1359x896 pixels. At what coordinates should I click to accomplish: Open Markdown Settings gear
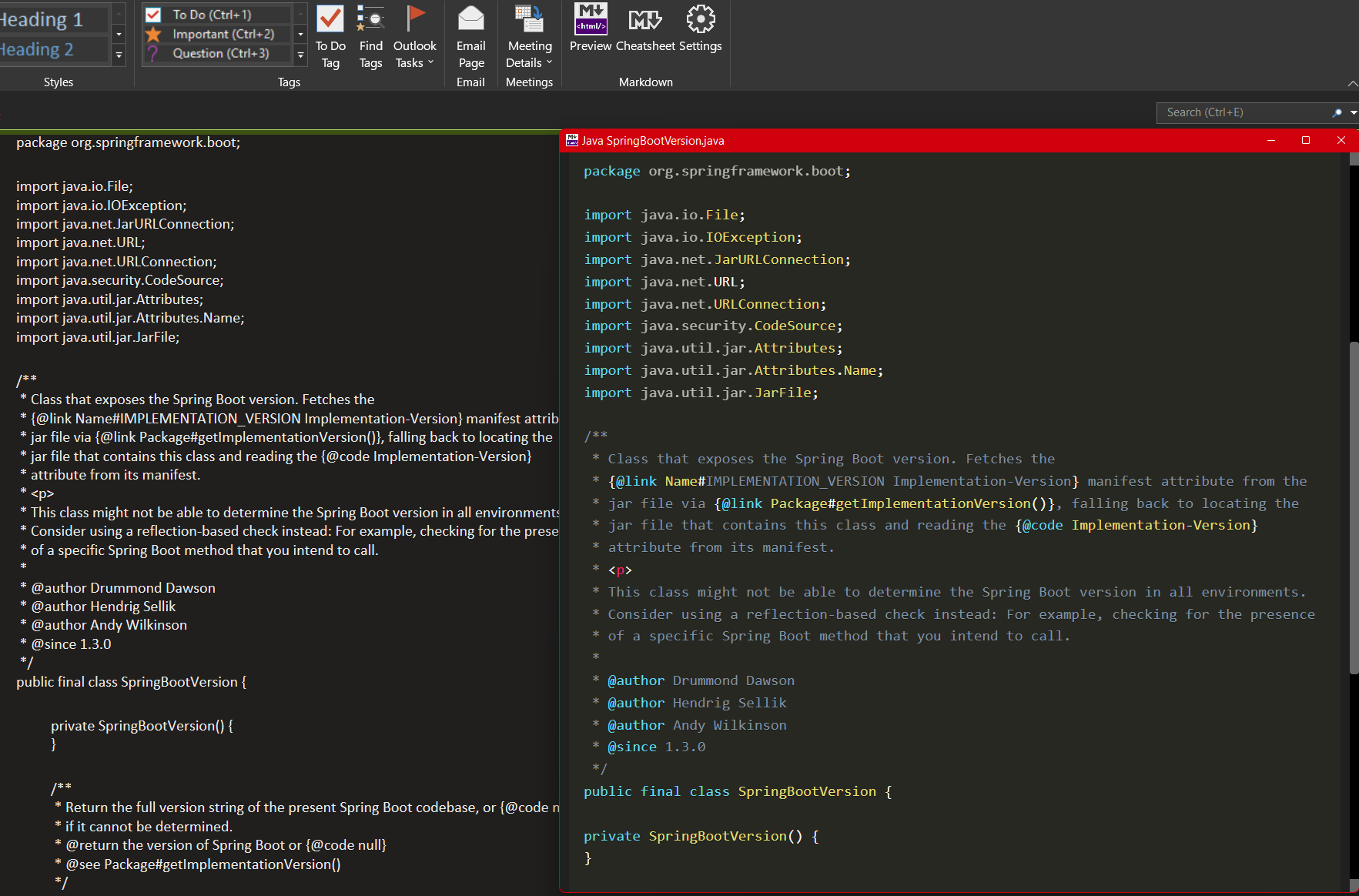pos(700,29)
